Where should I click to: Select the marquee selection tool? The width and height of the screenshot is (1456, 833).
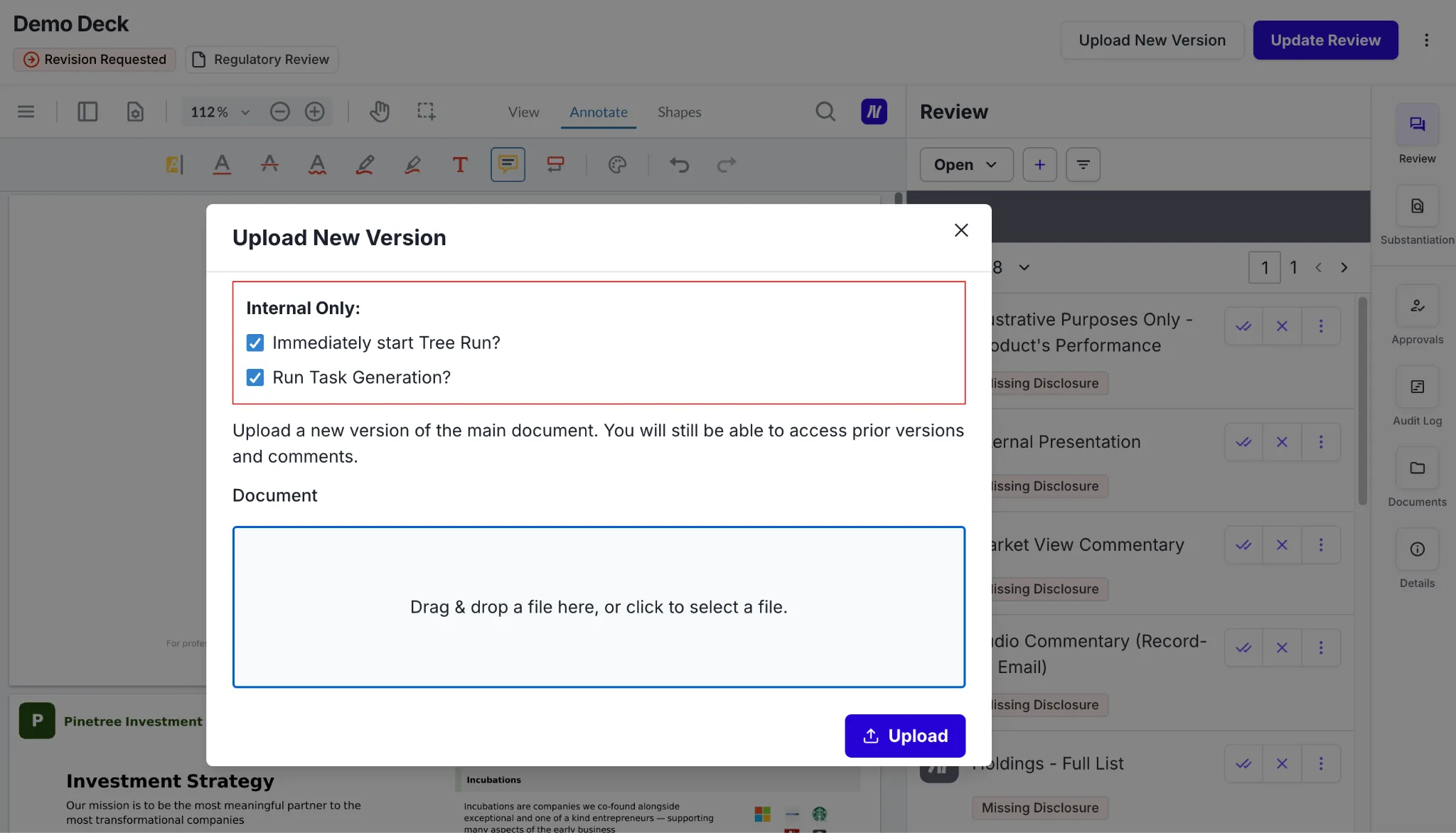point(426,112)
